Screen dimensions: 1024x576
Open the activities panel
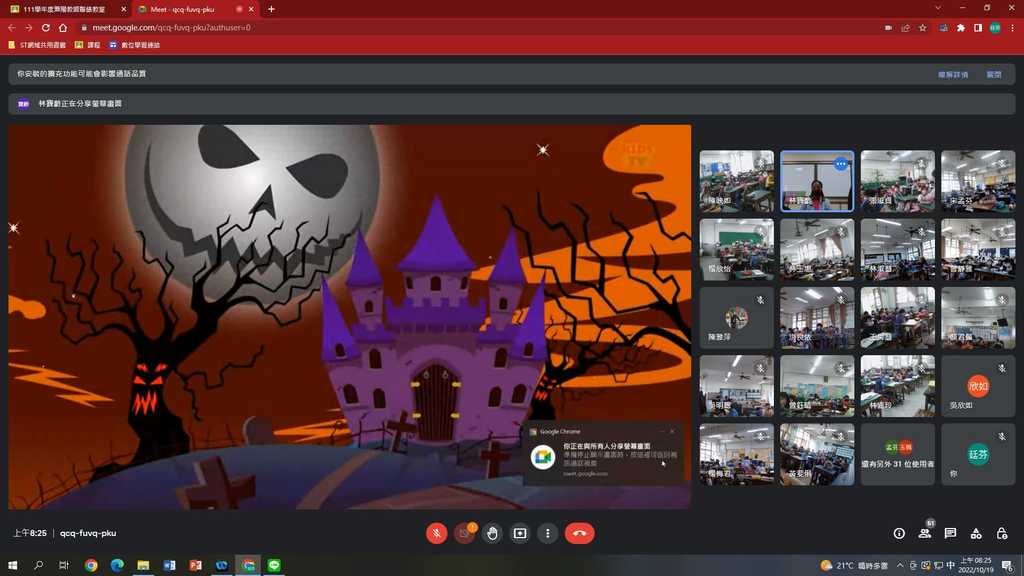(976, 534)
